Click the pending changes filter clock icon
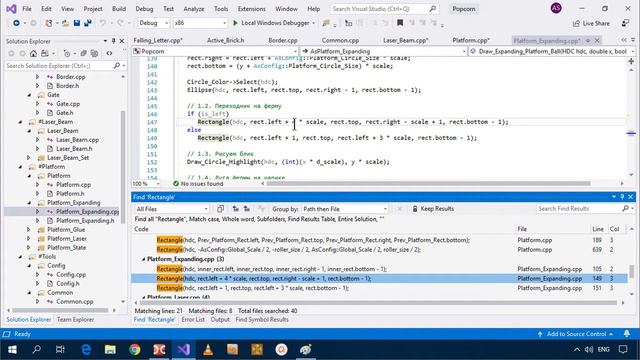640x360 pixels. pos(67,53)
